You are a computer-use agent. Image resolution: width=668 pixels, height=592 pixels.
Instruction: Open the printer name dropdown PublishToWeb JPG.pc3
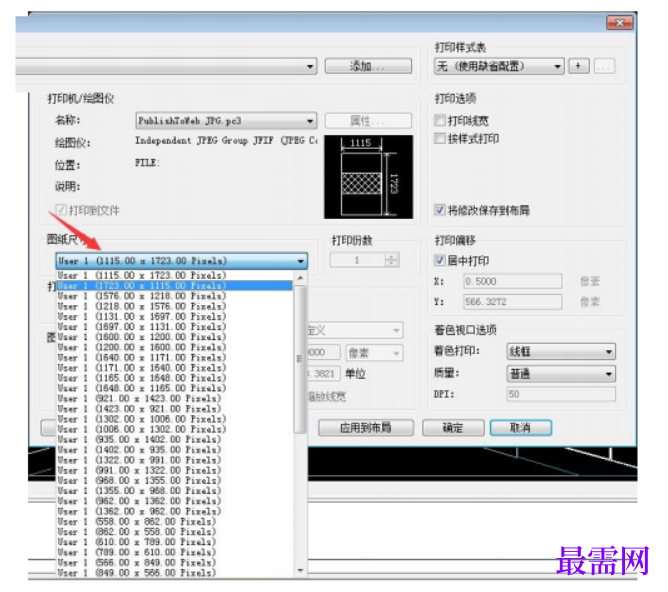pyautogui.click(x=226, y=121)
